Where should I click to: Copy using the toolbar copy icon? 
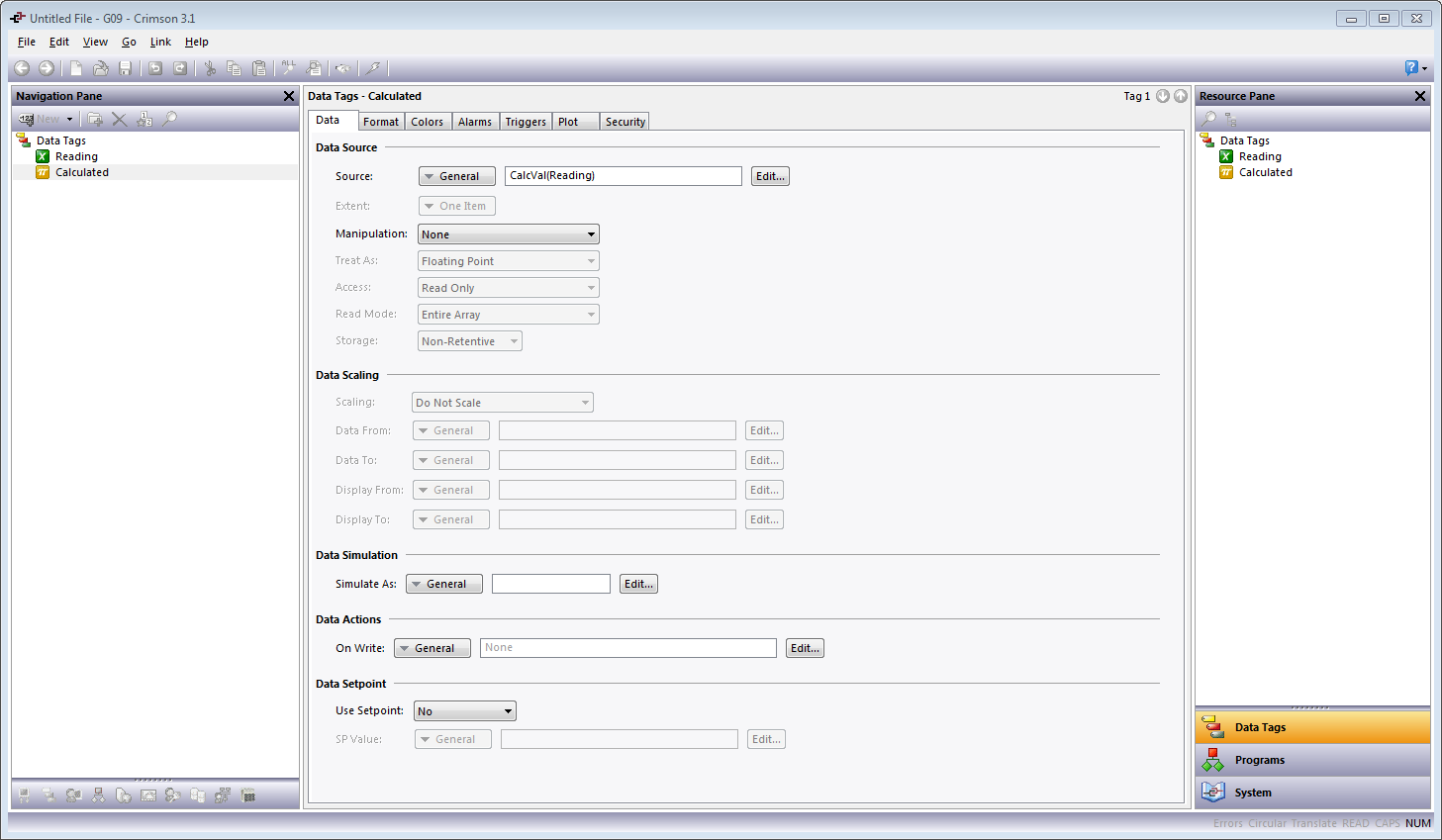coord(235,68)
